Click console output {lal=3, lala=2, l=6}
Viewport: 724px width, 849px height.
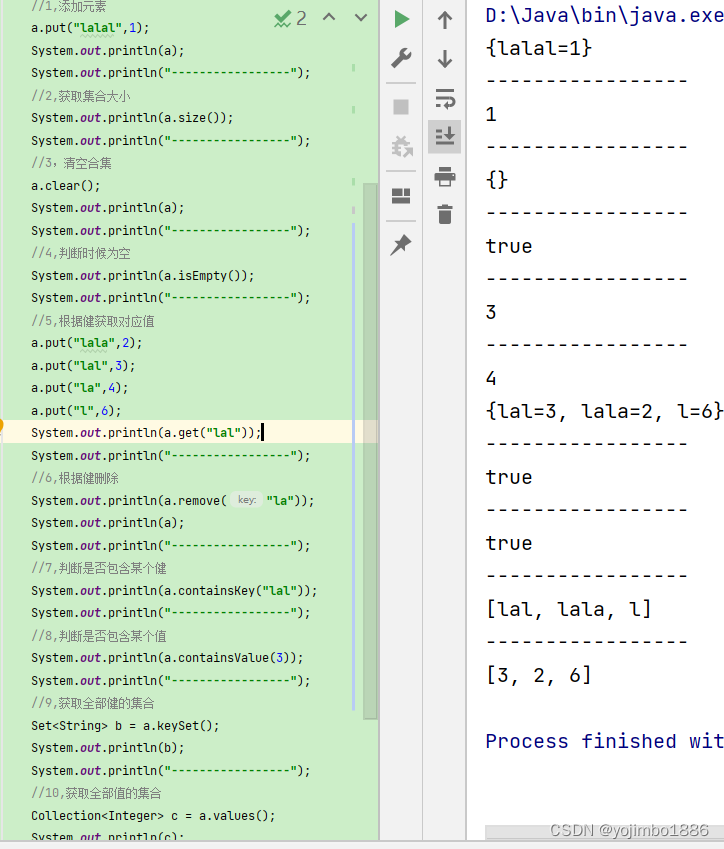(604, 412)
